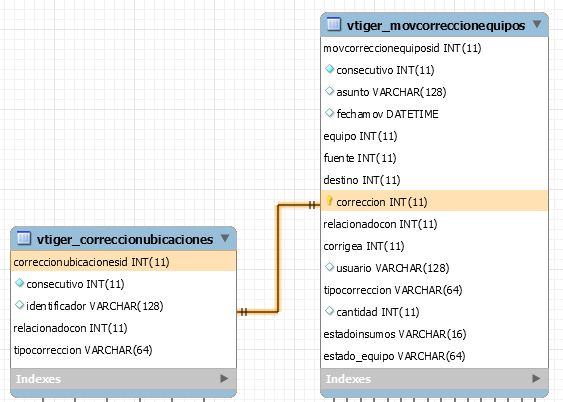The width and height of the screenshot is (563, 402).
Task: Expand Indexes section of vtiger_correccionubicaciones
Action: (224, 378)
